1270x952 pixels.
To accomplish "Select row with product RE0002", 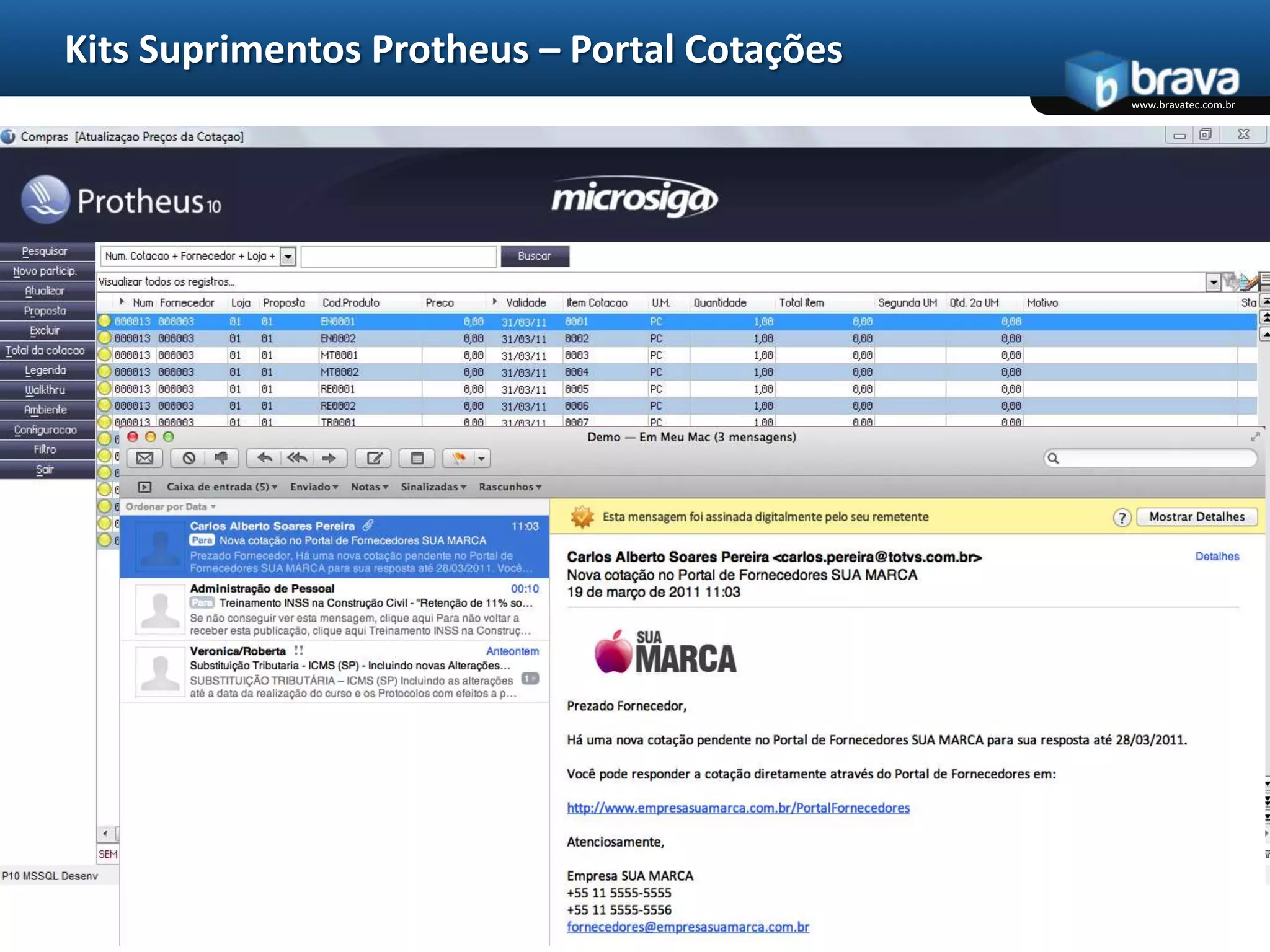I will tap(677, 405).
